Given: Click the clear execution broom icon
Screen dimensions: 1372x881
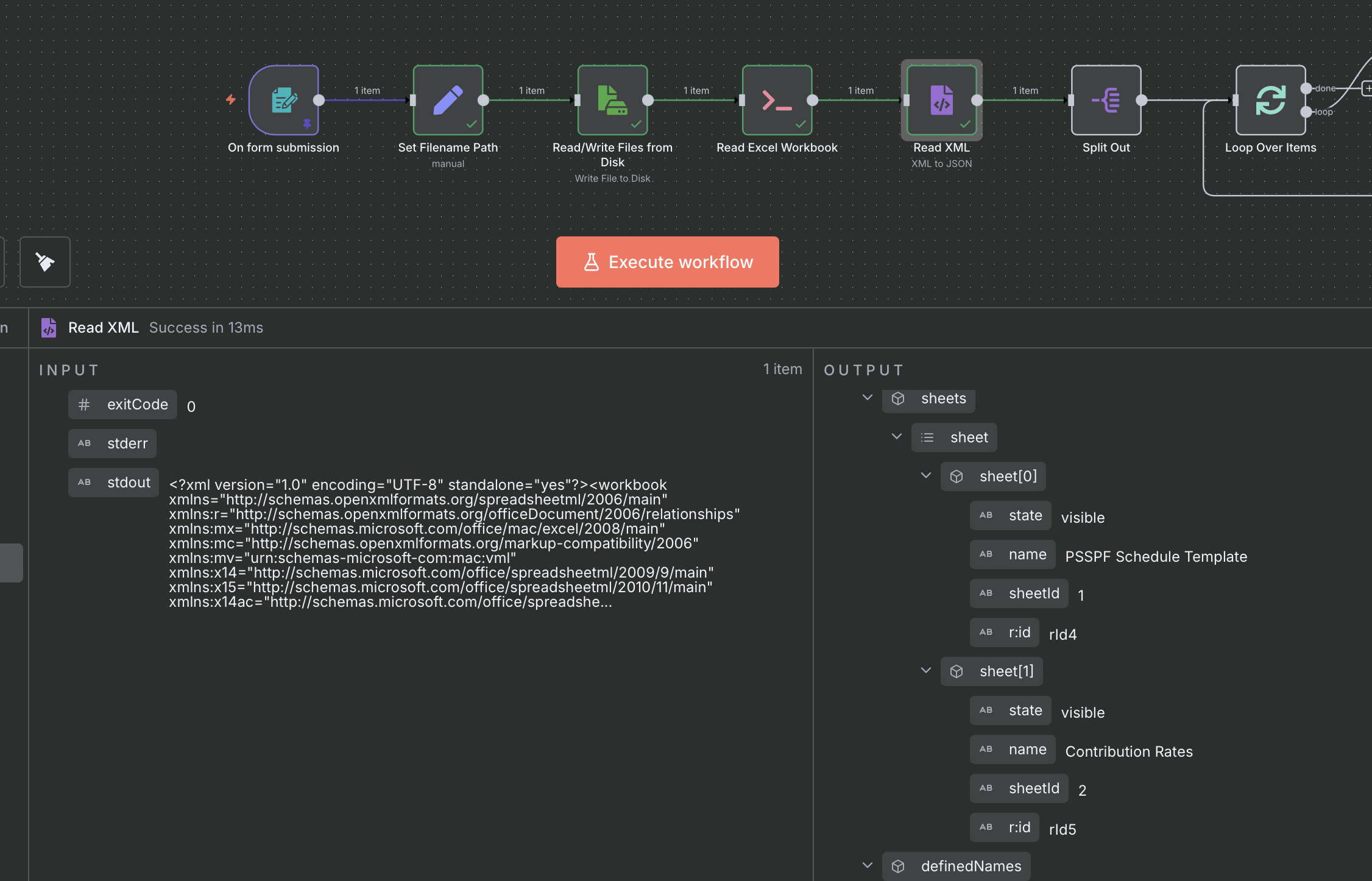Looking at the screenshot, I should (x=45, y=262).
